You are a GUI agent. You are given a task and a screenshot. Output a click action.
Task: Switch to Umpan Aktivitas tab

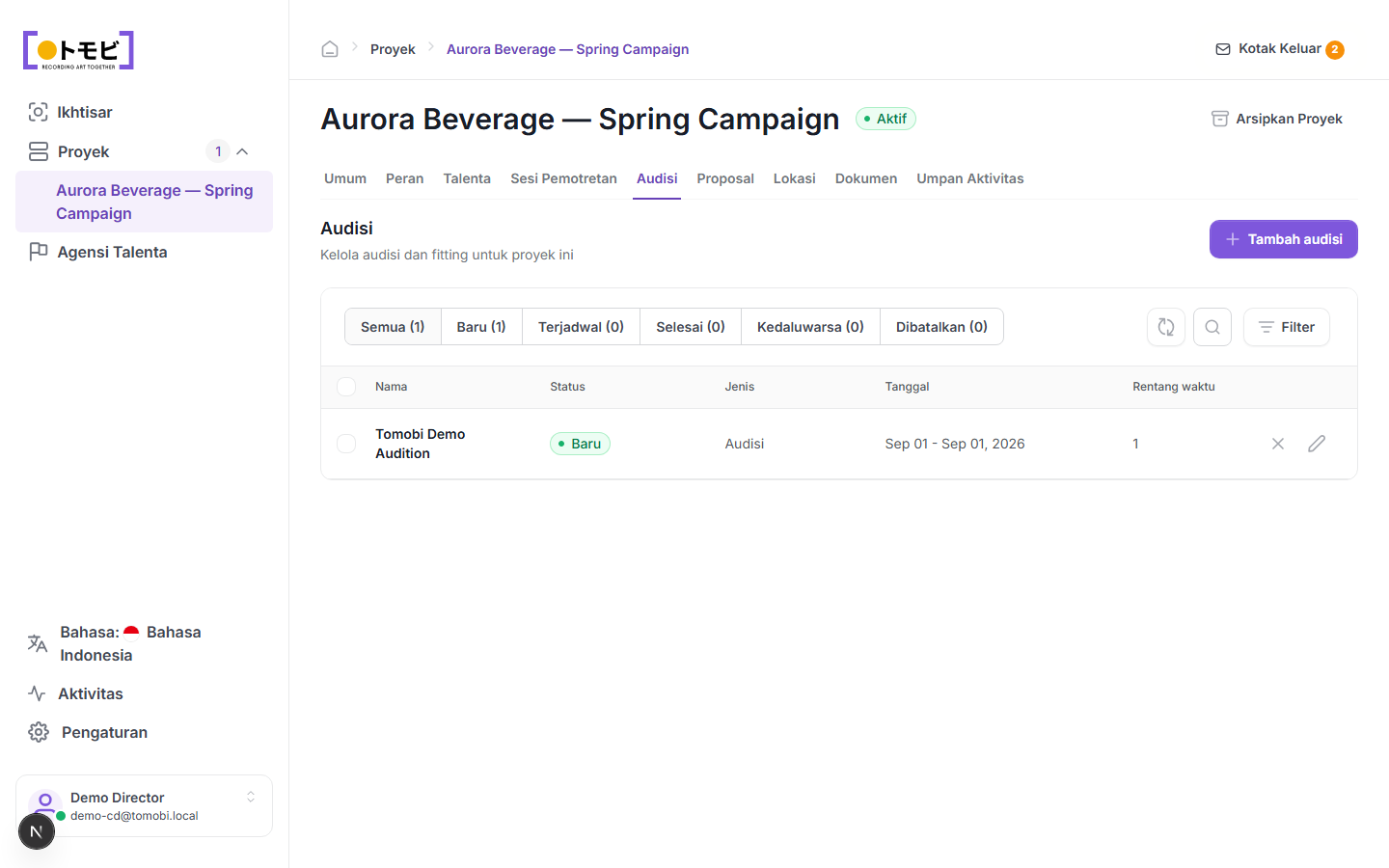(970, 178)
